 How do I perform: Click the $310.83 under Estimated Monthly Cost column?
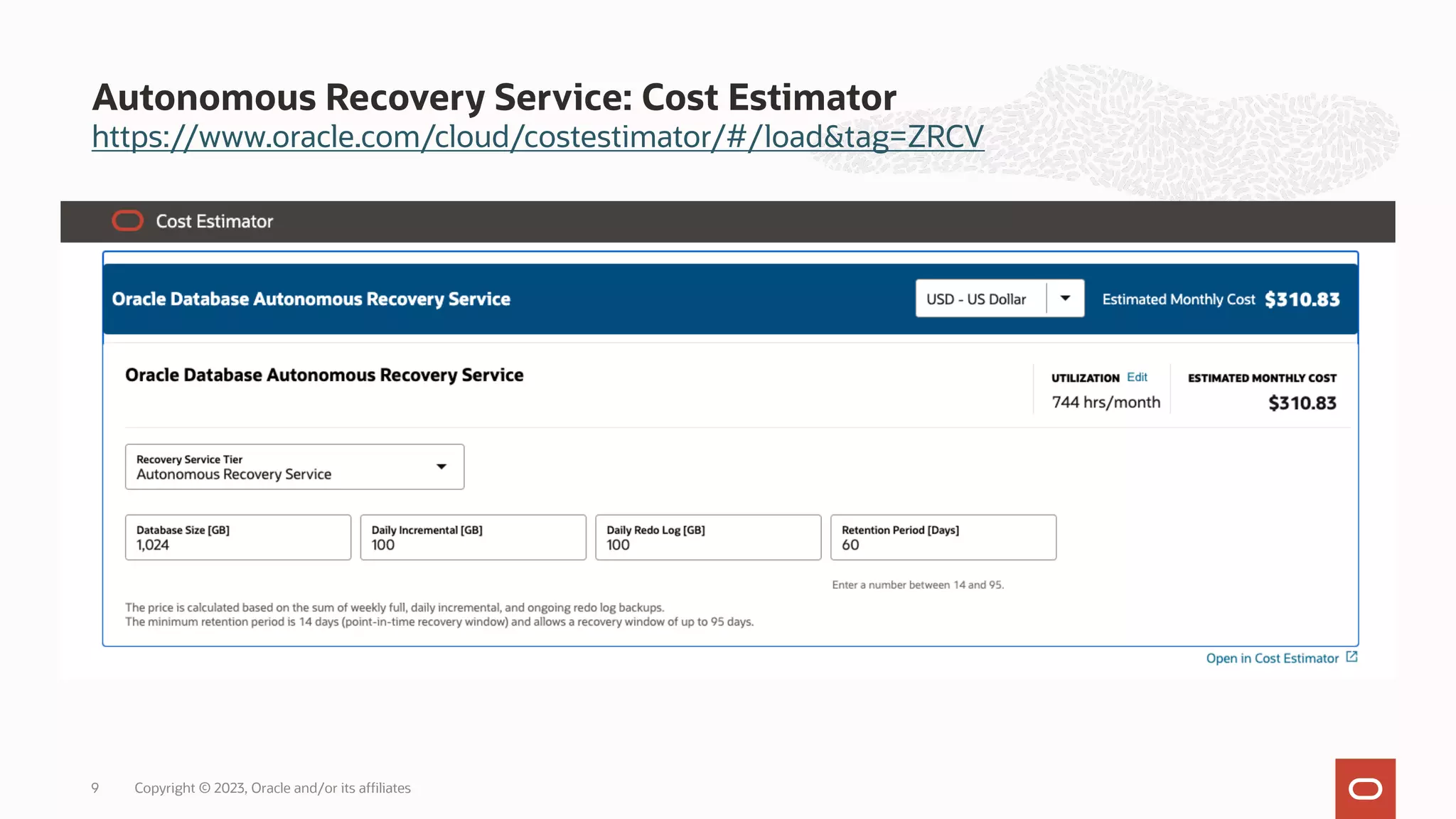tap(1302, 403)
